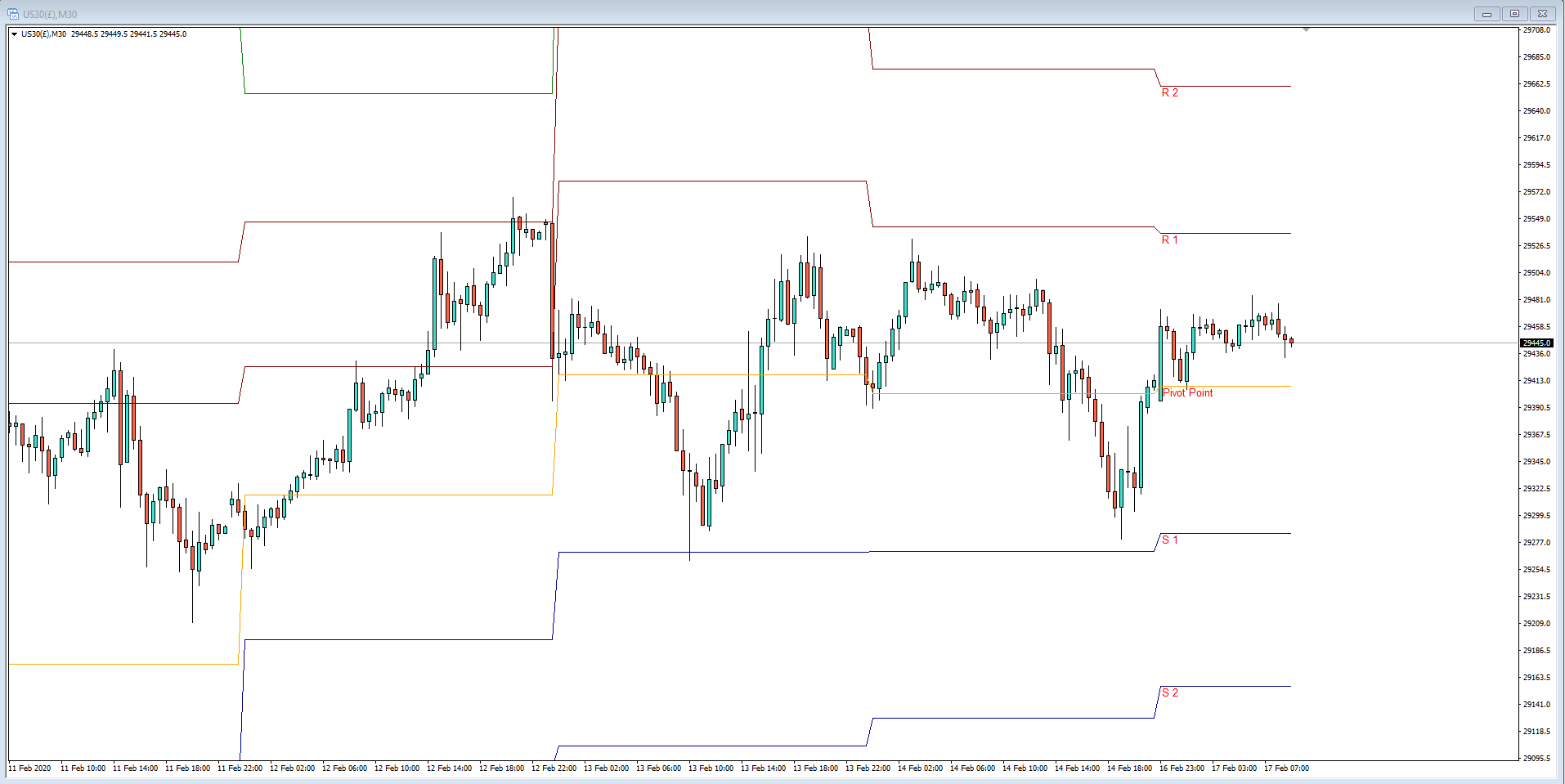Click the 11 Feb 22:00 time label
The width and height of the screenshot is (1565, 784).
(240, 768)
